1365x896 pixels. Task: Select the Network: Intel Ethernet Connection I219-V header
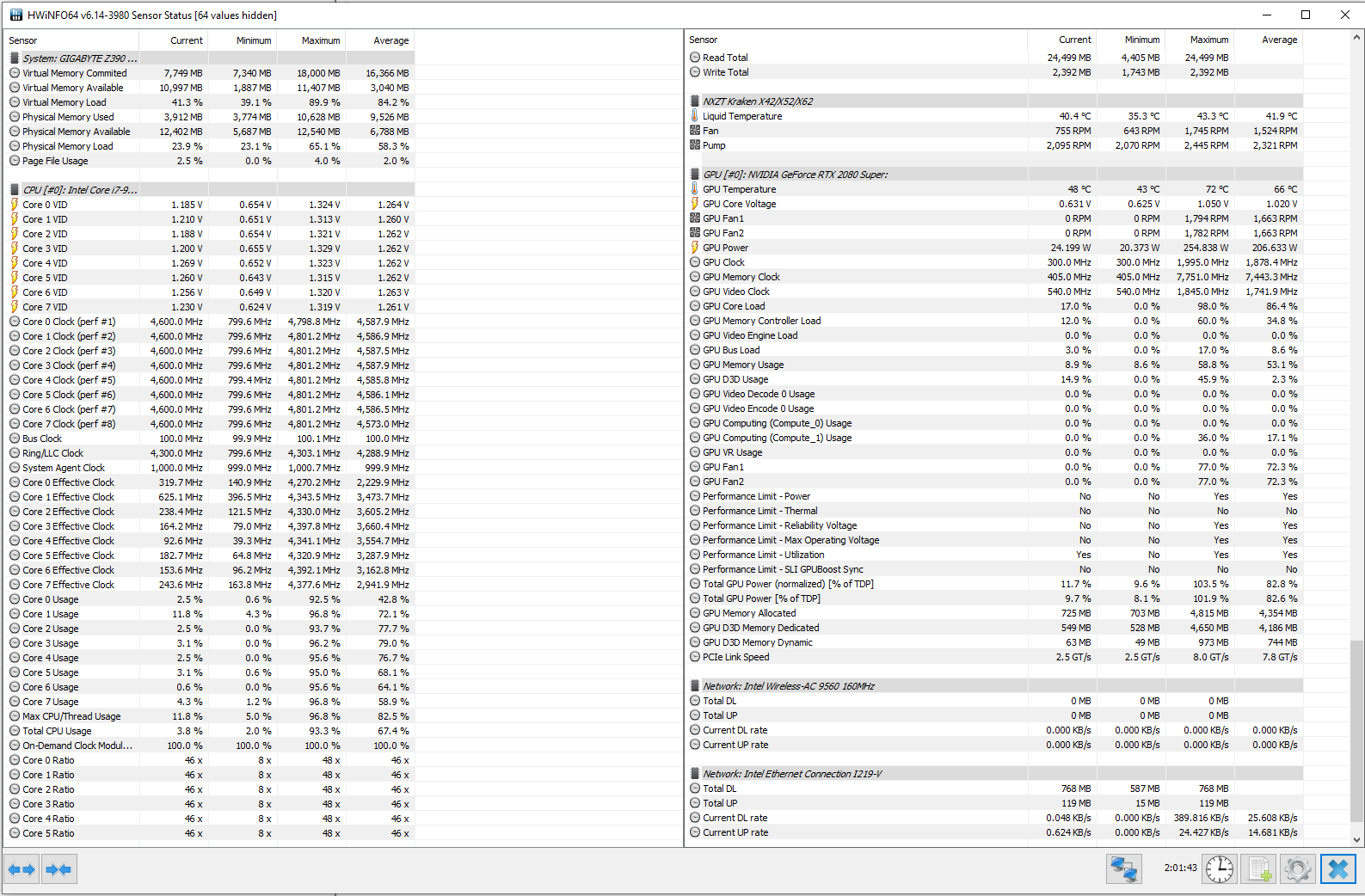[995, 774]
